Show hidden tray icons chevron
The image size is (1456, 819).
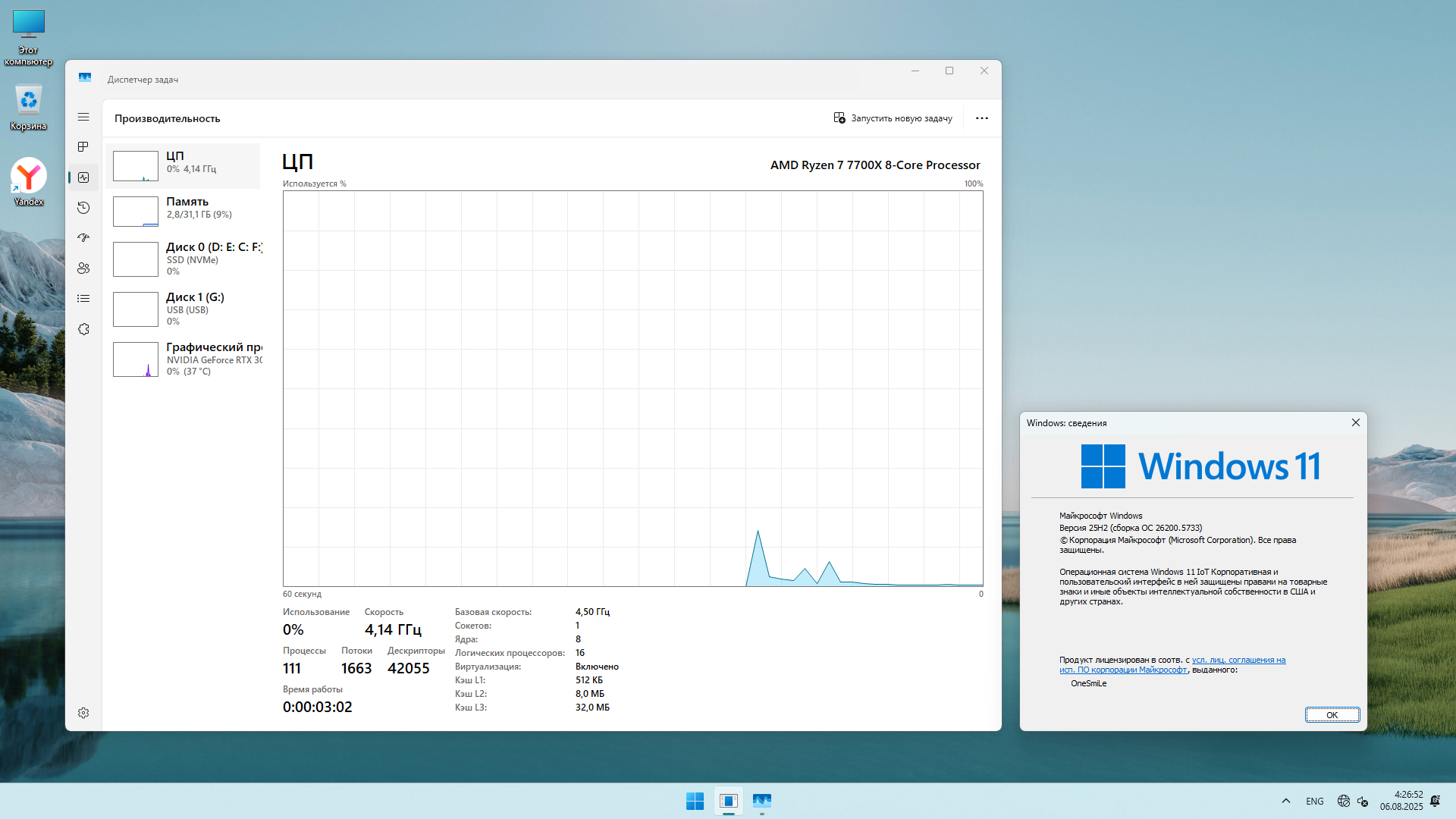pyautogui.click(x=1286, y=801)
